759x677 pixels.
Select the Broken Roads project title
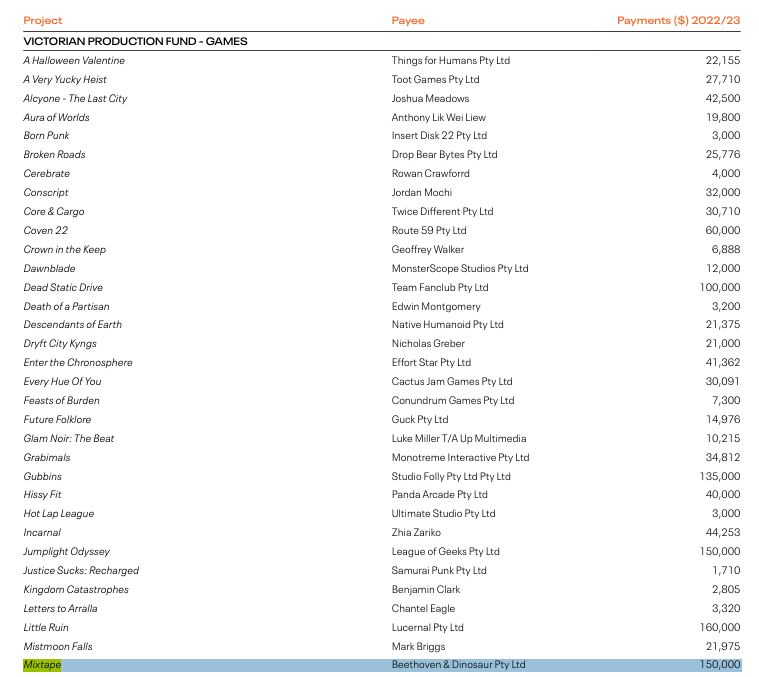coord(55,154)
